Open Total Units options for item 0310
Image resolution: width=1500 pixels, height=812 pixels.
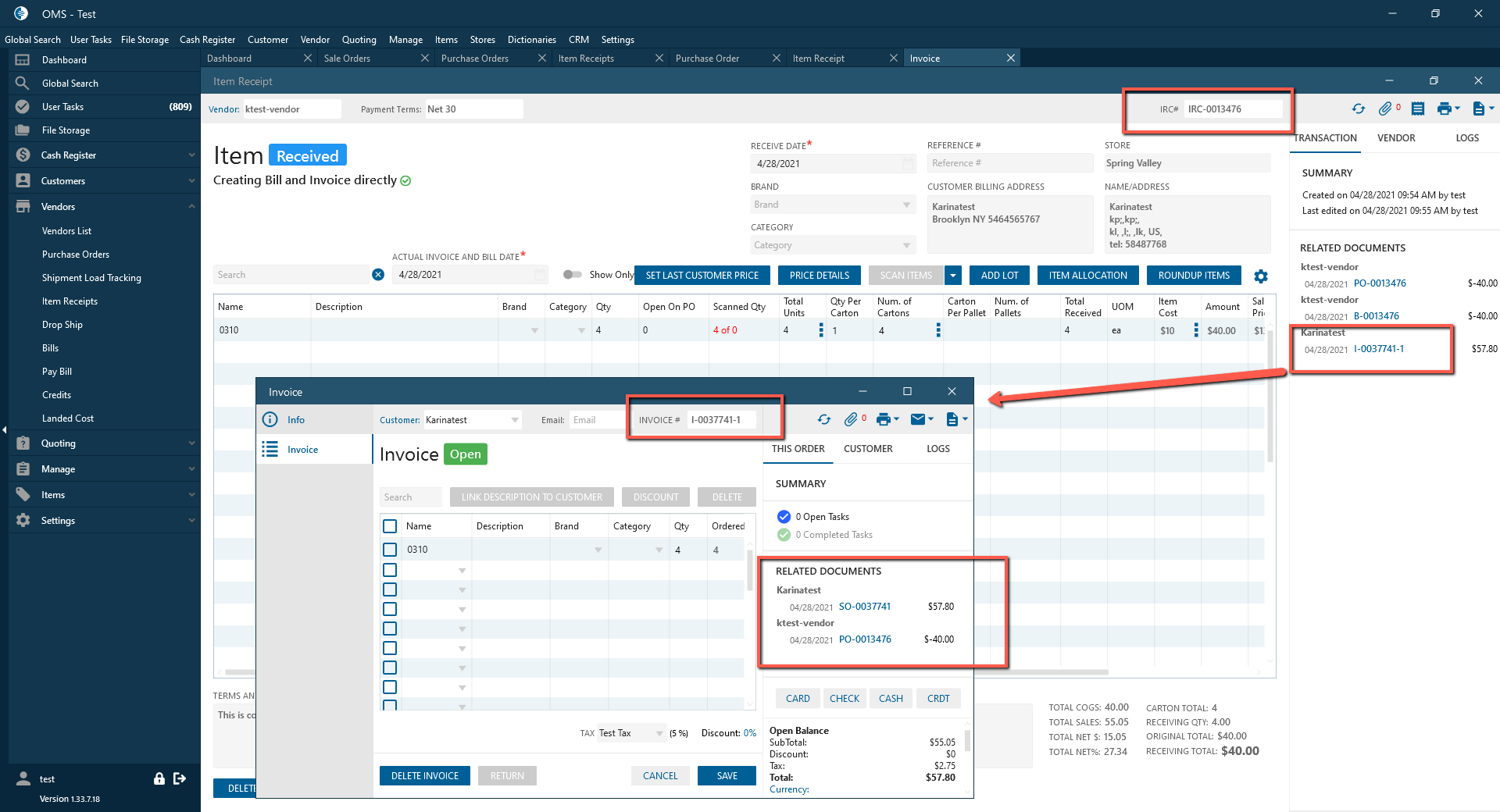pyautogui.click(x=821, y=330)
